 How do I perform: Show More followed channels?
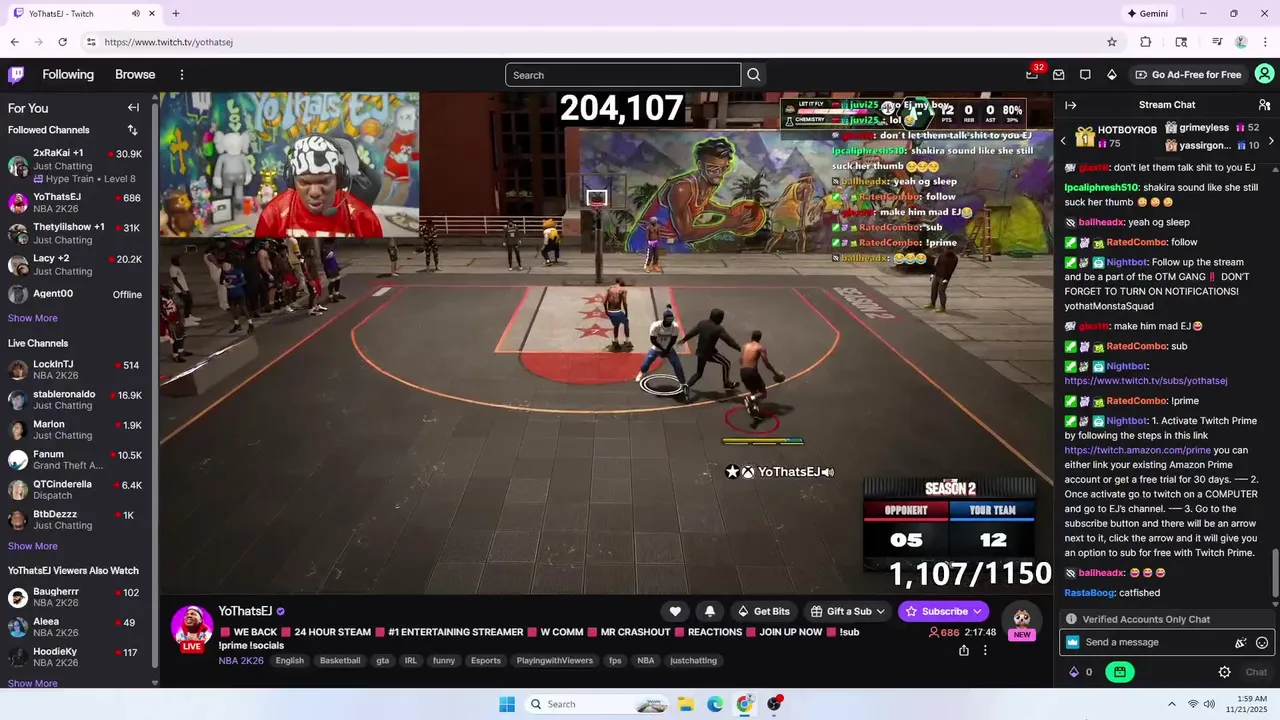tap(33, 318)
